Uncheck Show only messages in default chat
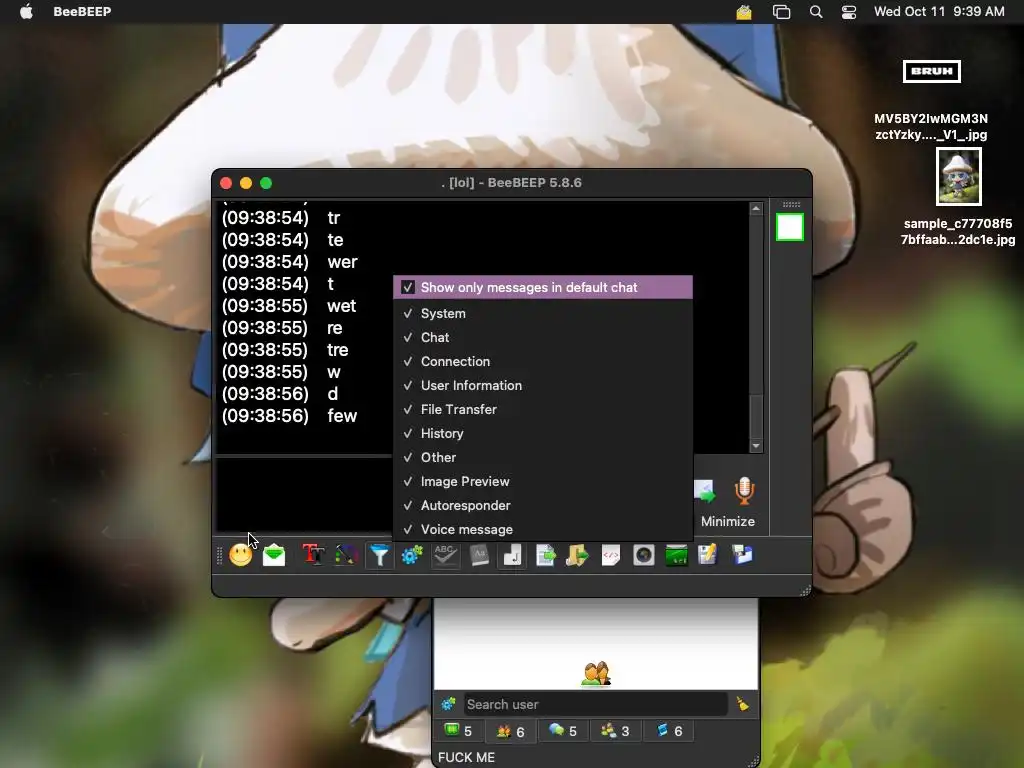Viewport: 1024px width, 768px height. coord(543,287)
